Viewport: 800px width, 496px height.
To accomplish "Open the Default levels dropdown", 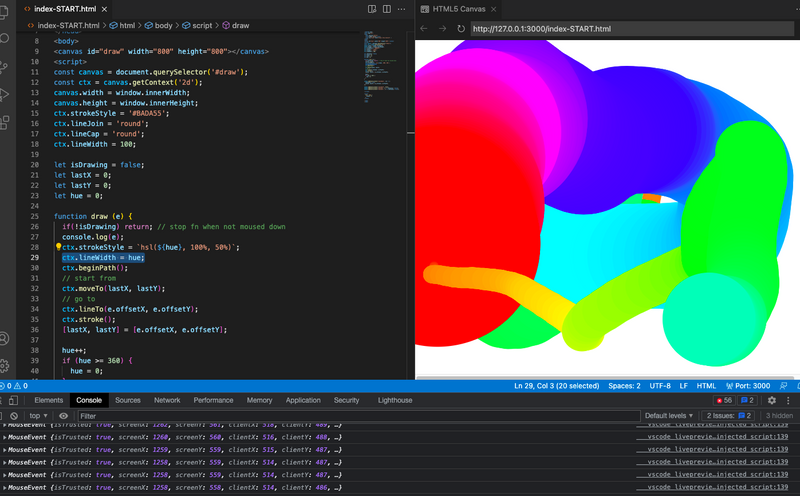I will (669, 415).
